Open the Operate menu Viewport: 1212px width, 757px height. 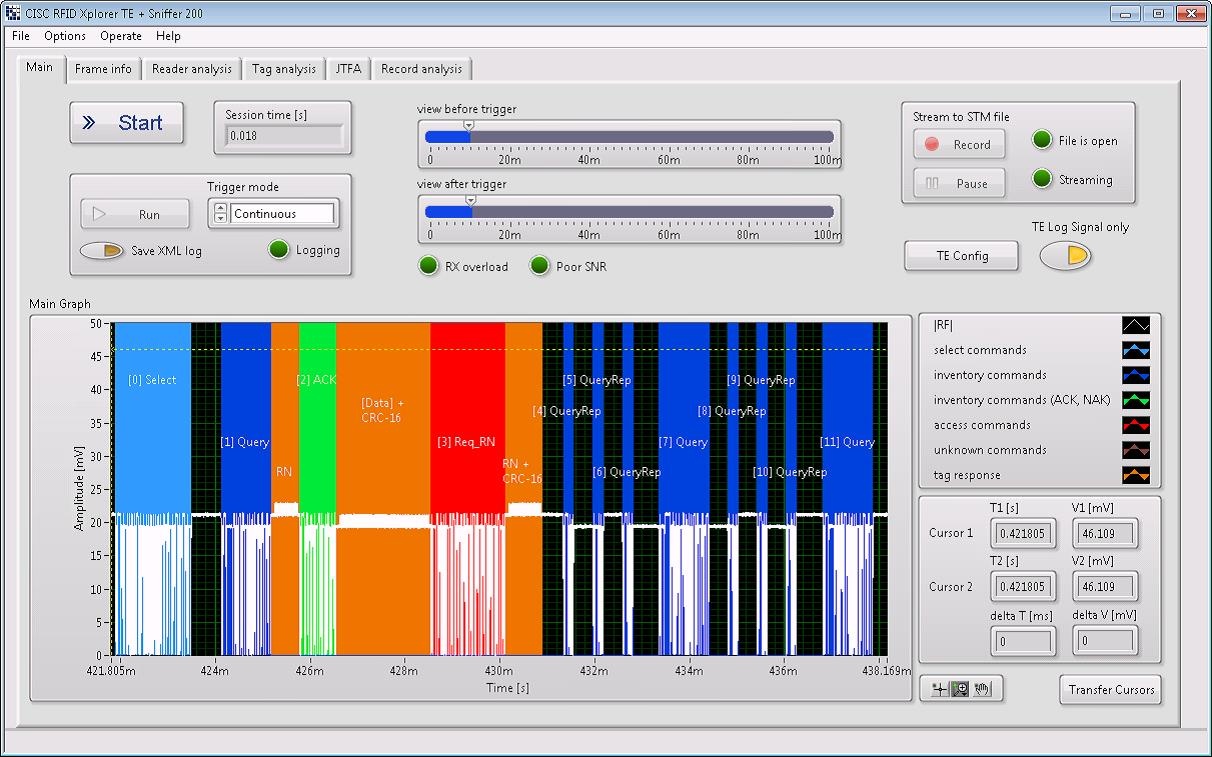tap(121, 36)
